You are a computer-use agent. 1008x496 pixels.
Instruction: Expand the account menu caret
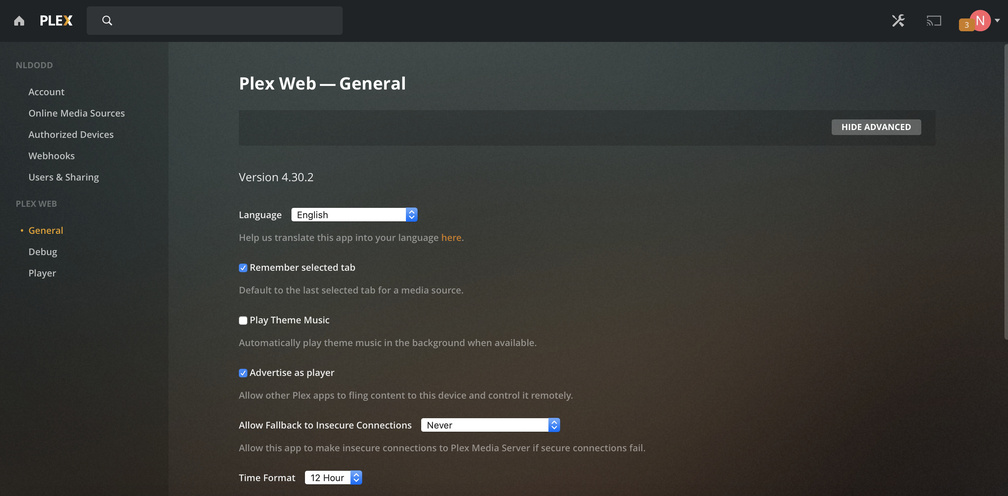point(997,21)
